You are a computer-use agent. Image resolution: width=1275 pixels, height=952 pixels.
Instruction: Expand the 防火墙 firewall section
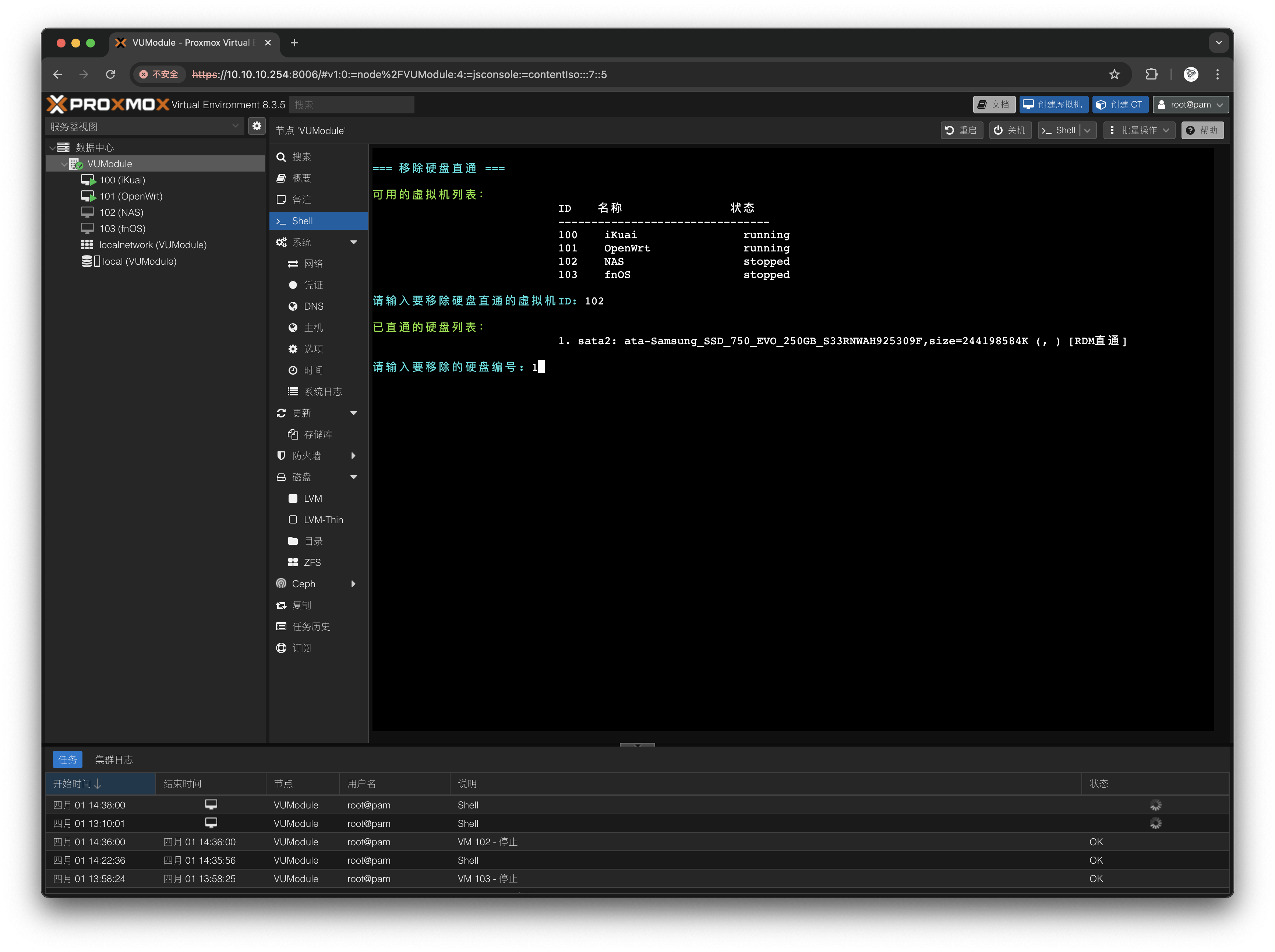pos(354,456)
